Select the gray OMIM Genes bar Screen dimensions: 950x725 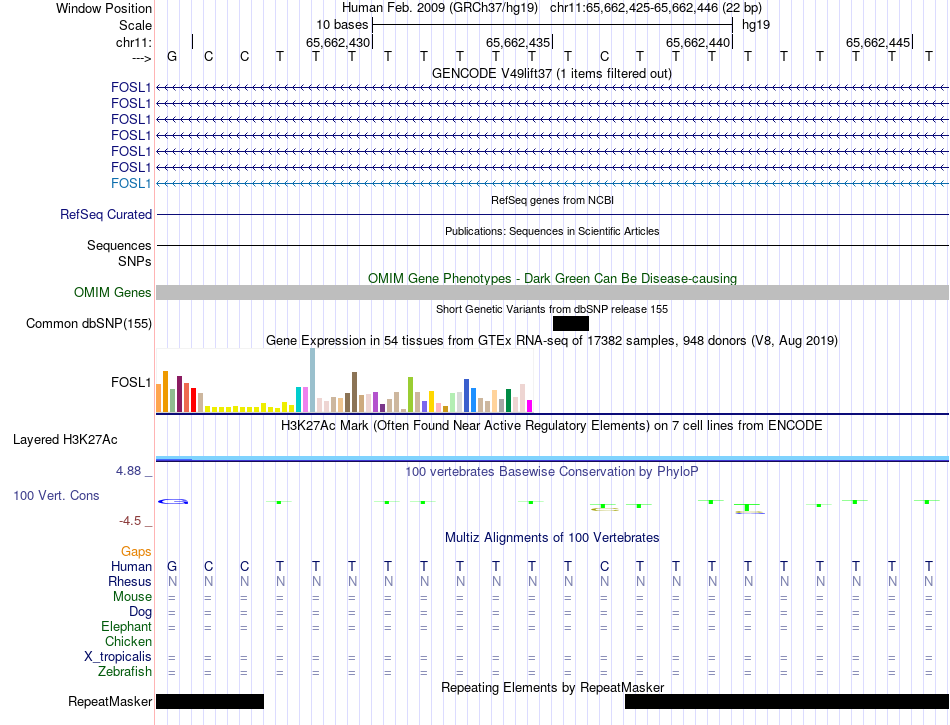552,293
